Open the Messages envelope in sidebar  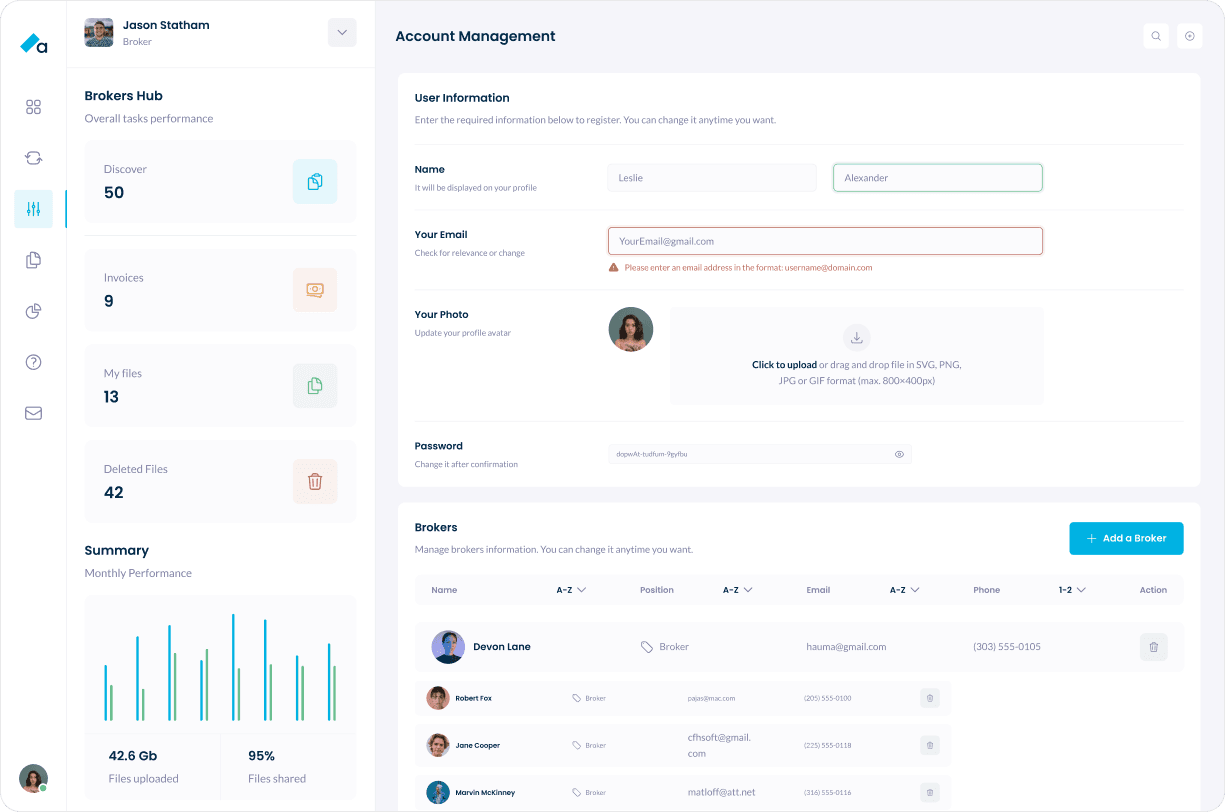[33, 413]
